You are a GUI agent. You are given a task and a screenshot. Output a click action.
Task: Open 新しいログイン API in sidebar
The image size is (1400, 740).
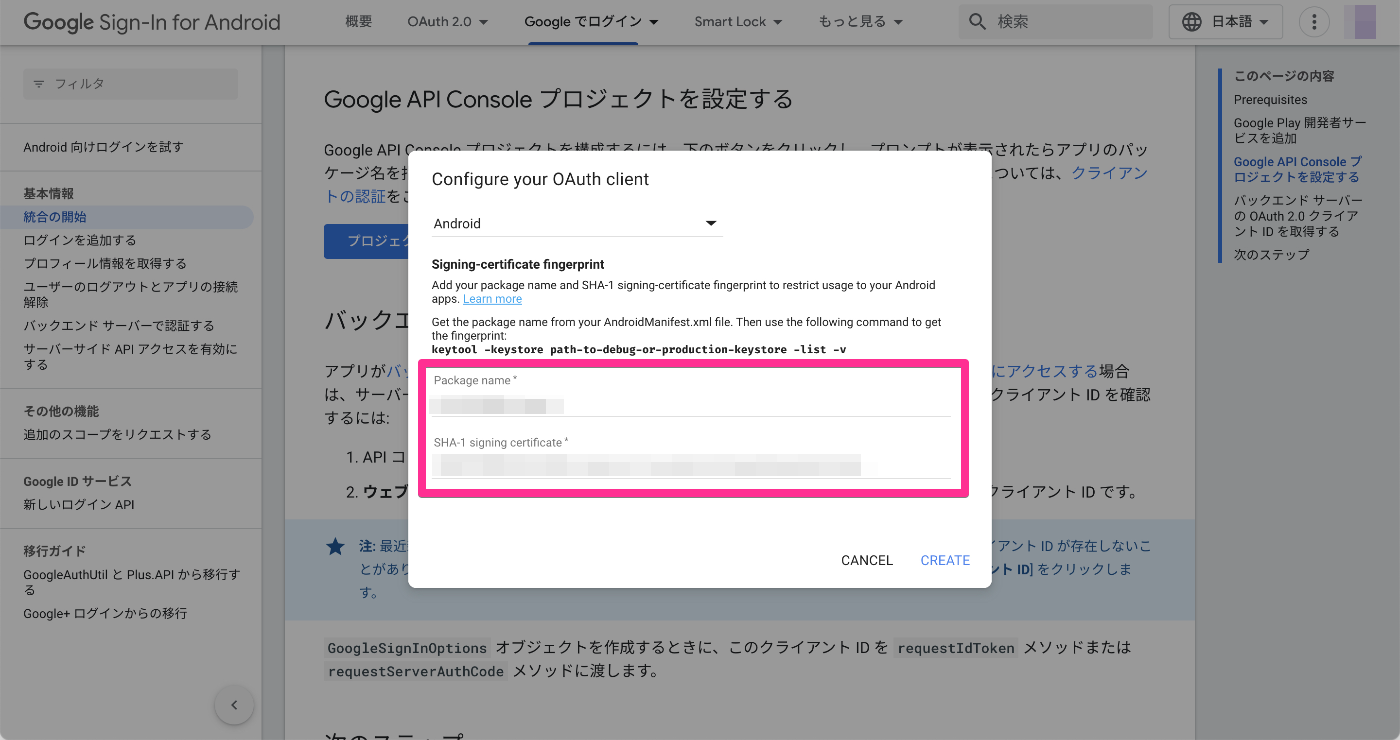[79, 504]
